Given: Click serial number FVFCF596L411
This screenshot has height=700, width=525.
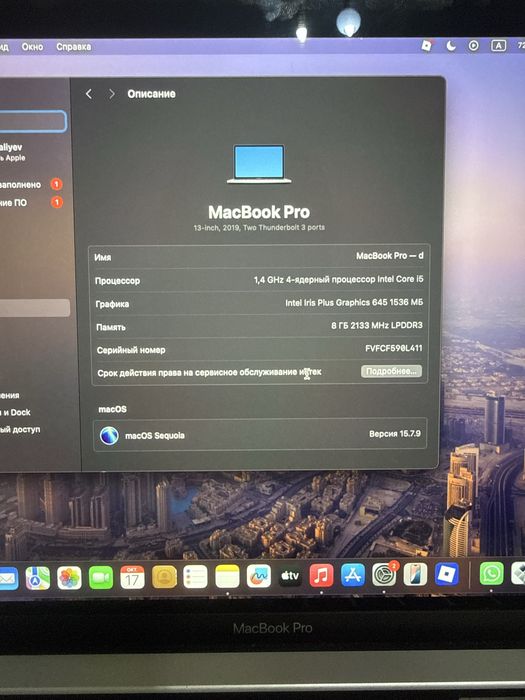Looking at the screenshot, I should click(x=394, y=348).
